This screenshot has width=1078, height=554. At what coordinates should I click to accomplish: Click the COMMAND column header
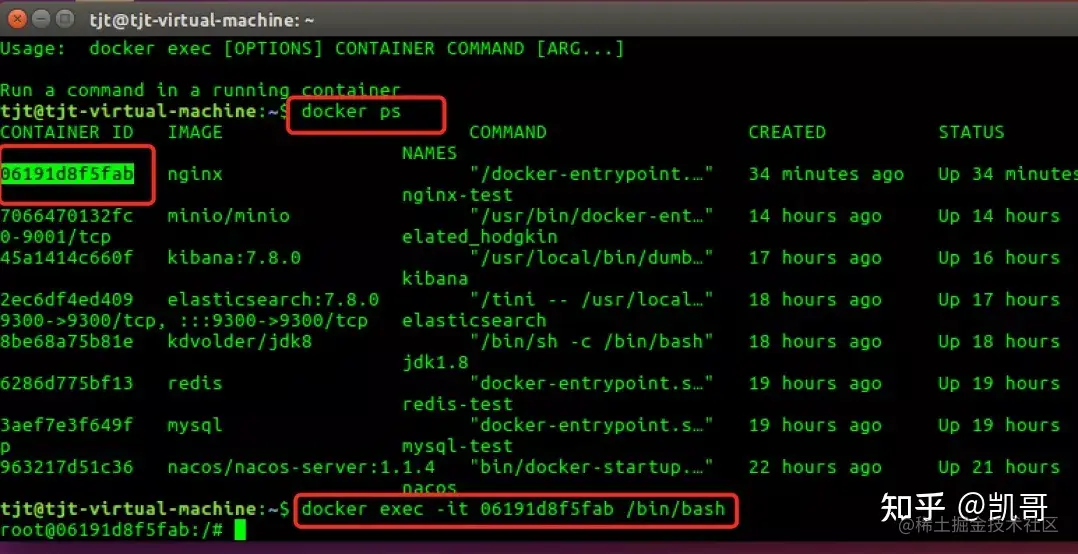(x=508, y=132)
